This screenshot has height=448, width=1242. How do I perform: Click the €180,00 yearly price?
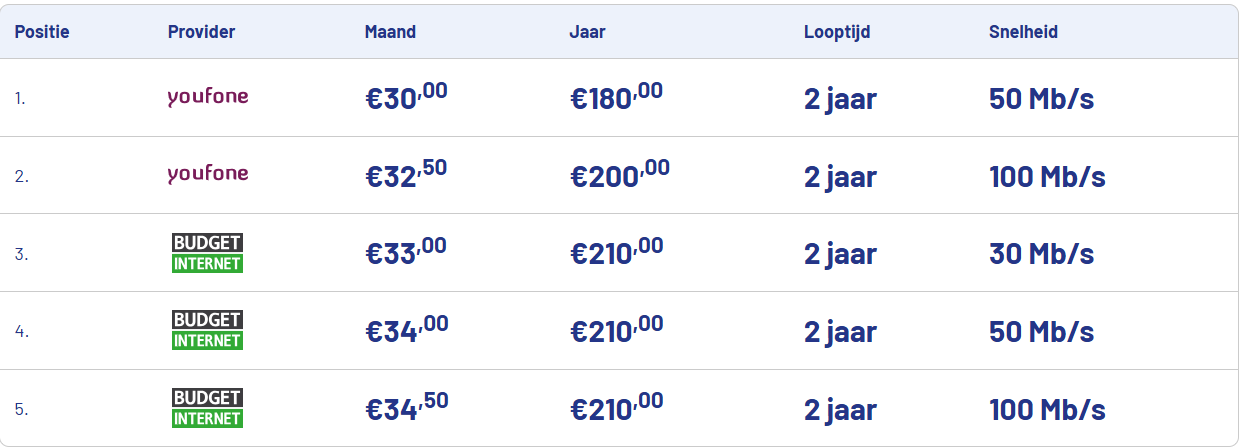click(x=616, y=97)
